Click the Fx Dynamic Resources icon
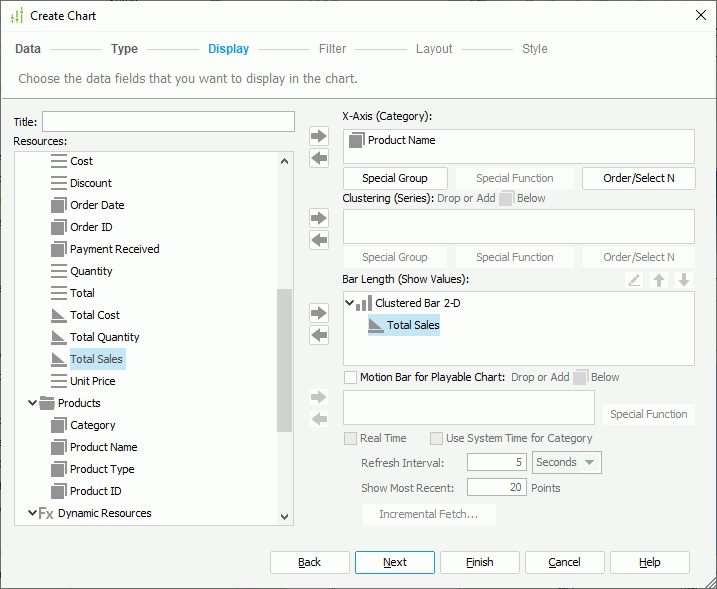 (x=46, y=513)
